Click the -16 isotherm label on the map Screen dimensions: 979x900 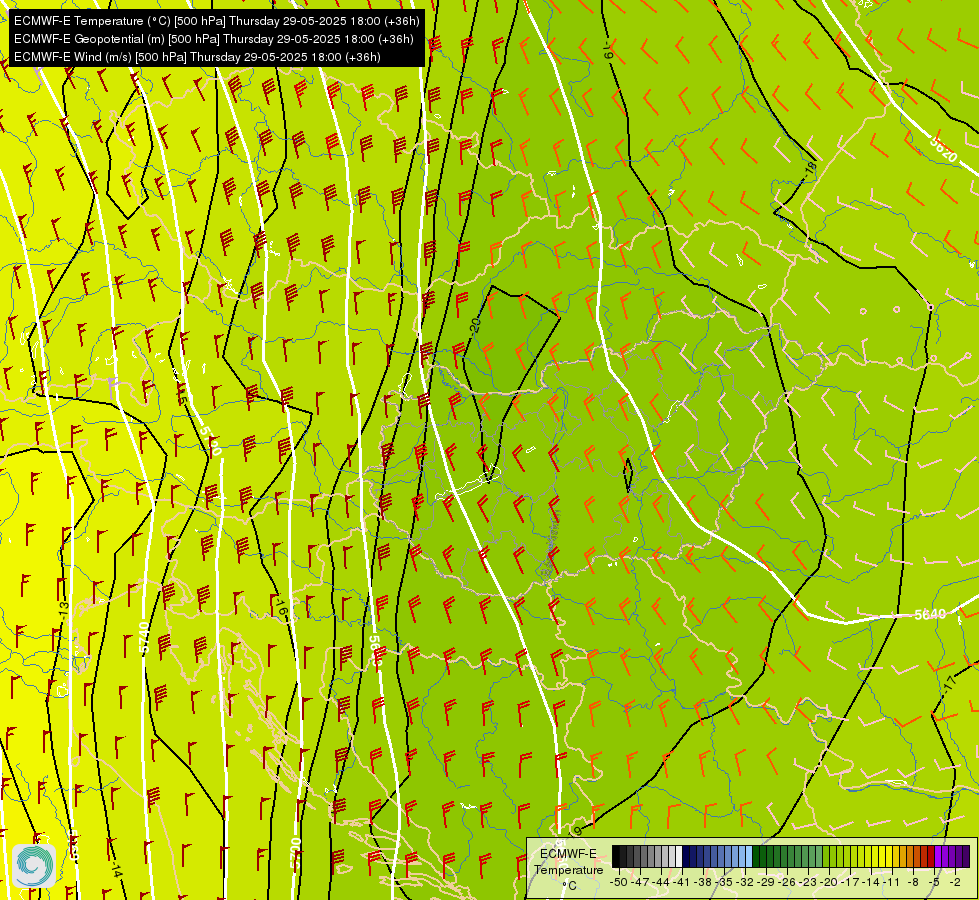280,606
